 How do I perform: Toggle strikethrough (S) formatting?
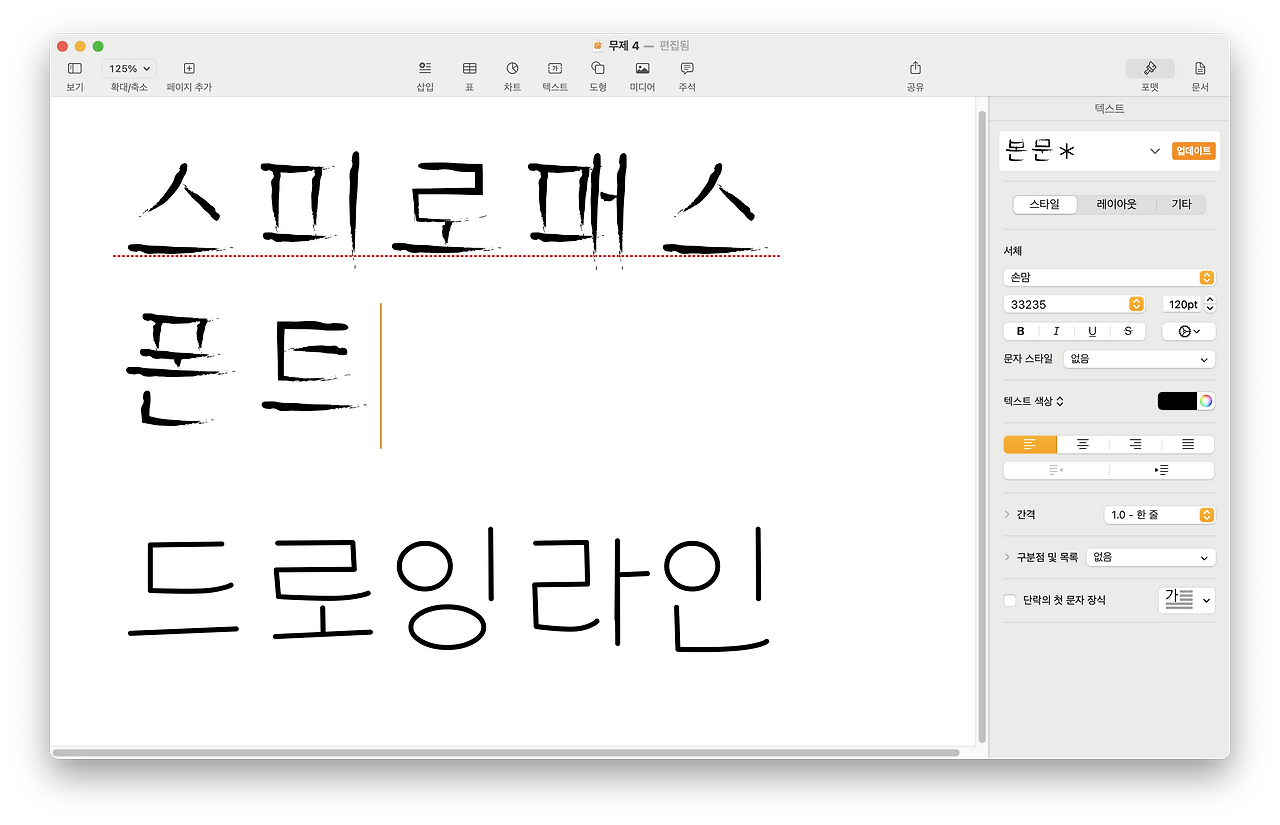(1128, 331)
